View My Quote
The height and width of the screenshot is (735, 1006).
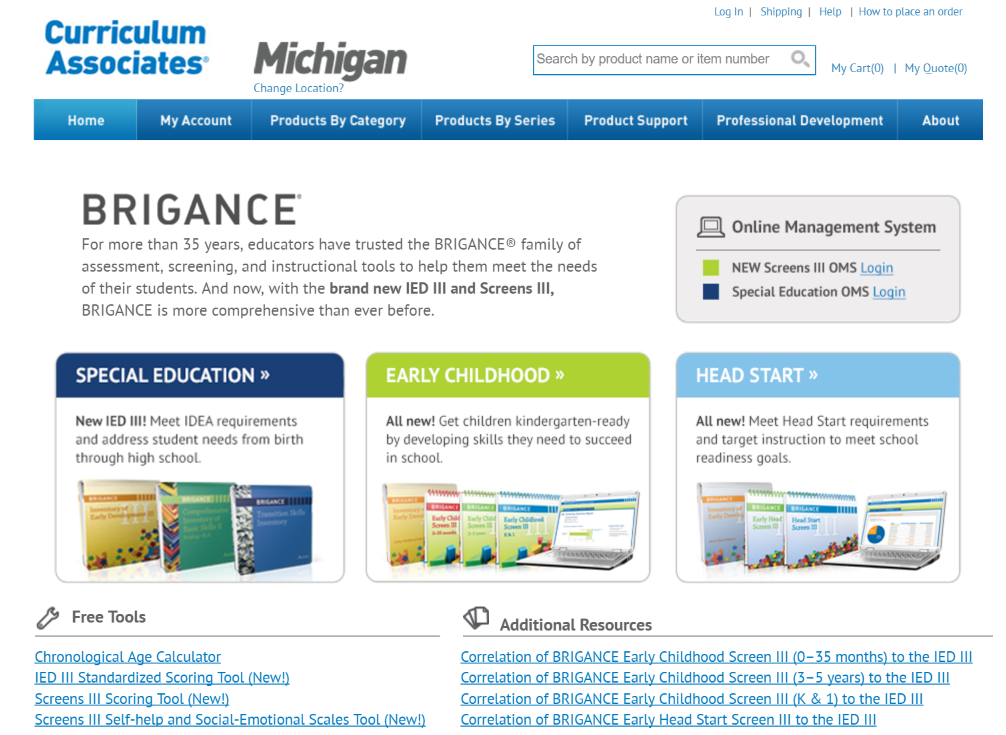pyautogui.click(x=935, y=68)
